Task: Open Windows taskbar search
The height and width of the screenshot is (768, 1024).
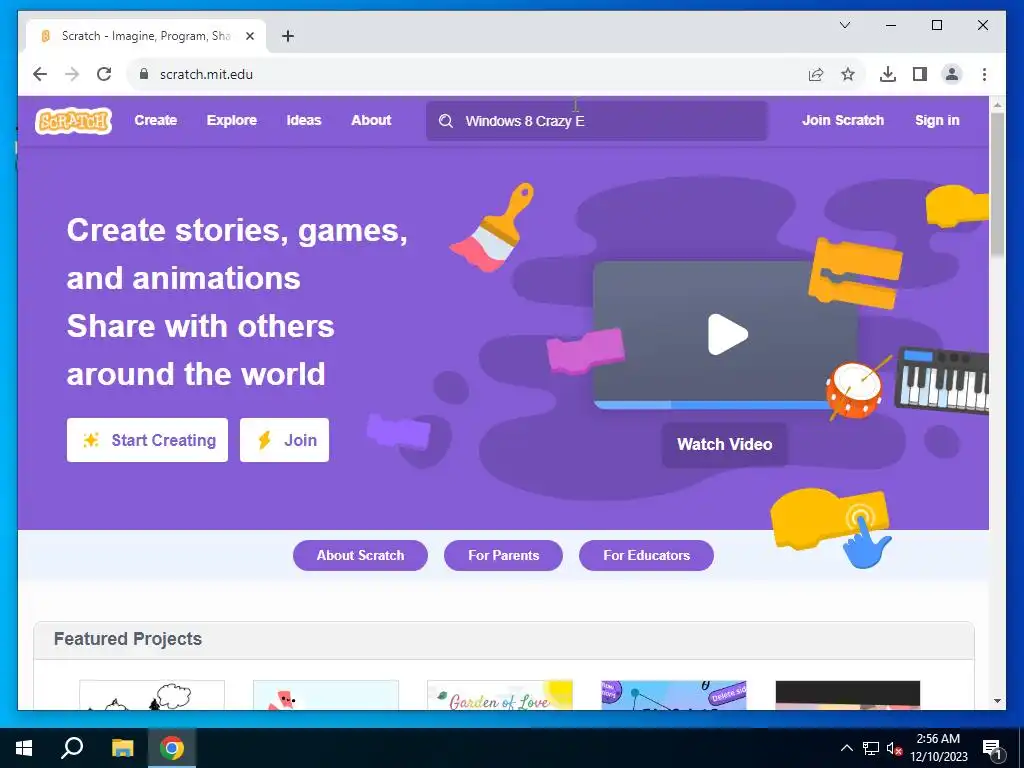Action: (x=72, y=748)
